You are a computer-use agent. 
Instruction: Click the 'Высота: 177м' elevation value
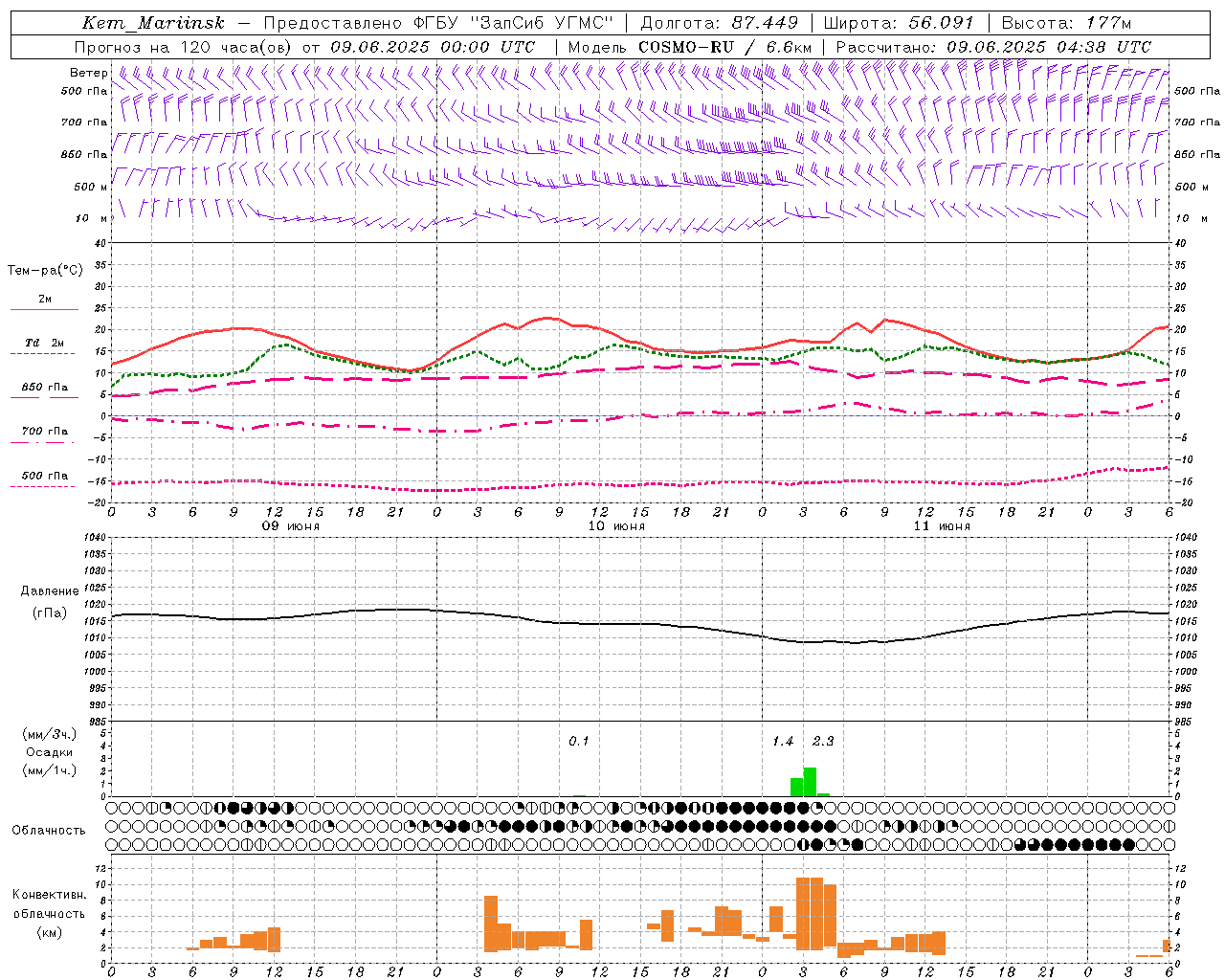[1065, 23]
